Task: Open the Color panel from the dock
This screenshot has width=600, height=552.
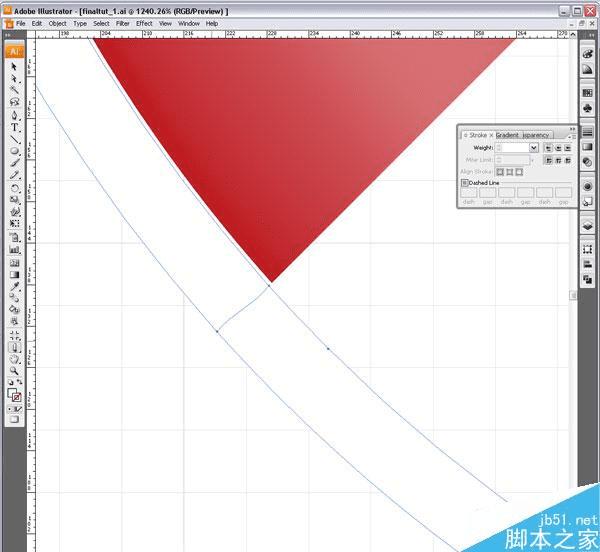Action: 587,54
